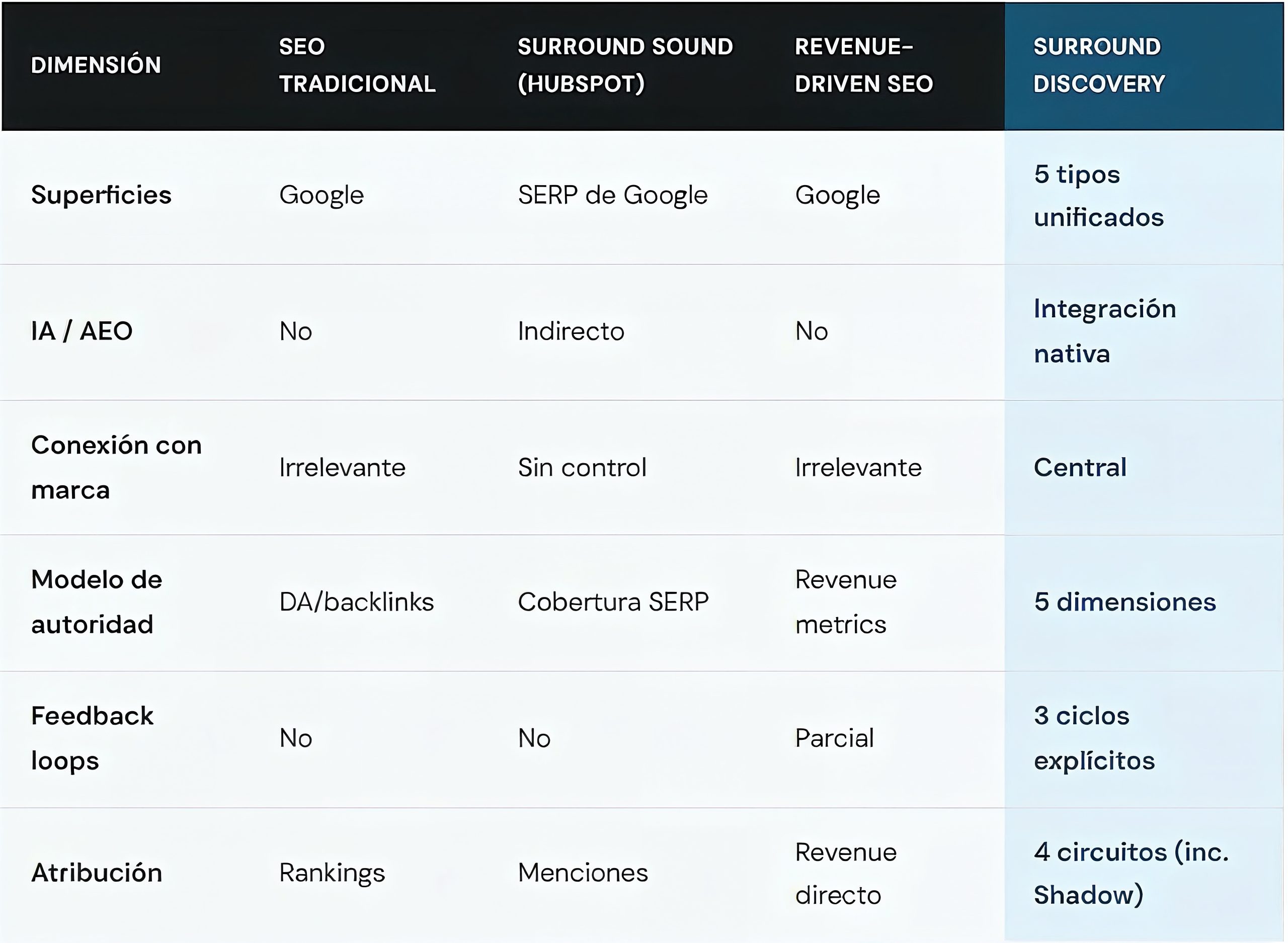
Task: Select the Superficies row label
Action: click(x=101, y=195)
